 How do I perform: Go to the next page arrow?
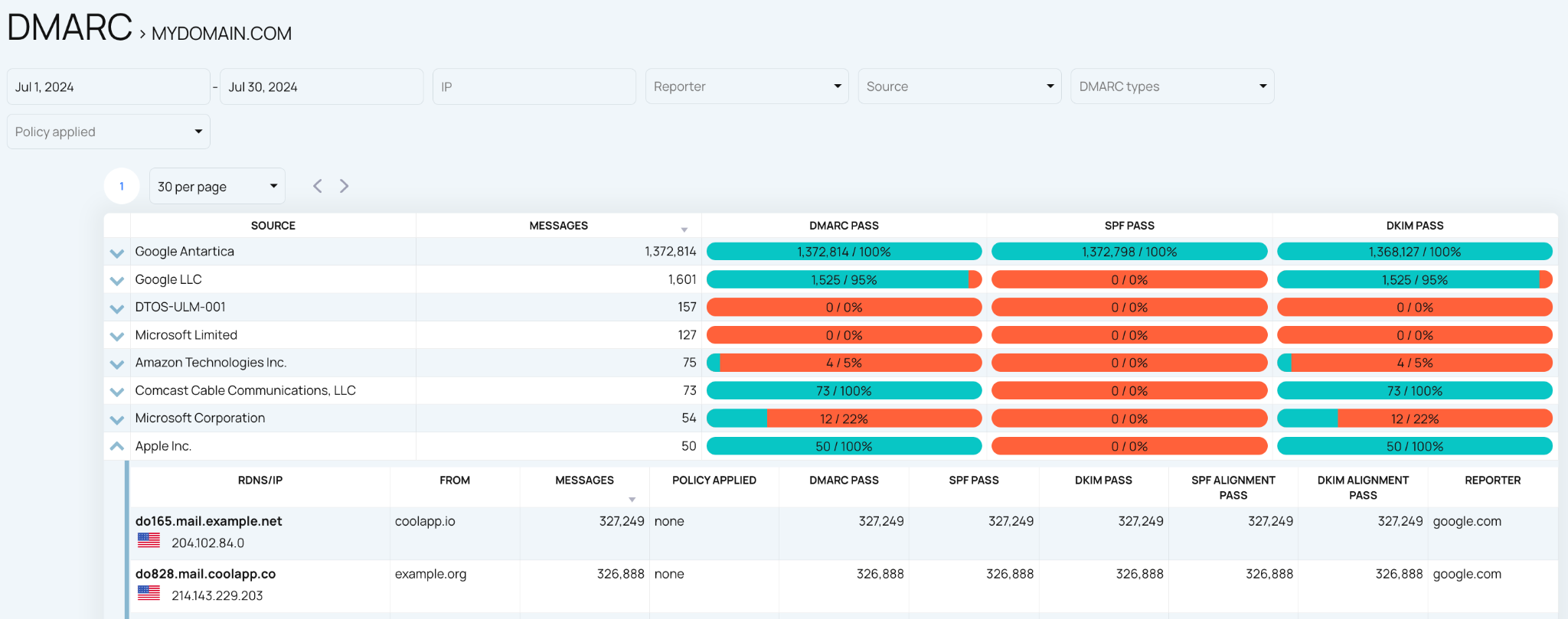pos(345,186)
